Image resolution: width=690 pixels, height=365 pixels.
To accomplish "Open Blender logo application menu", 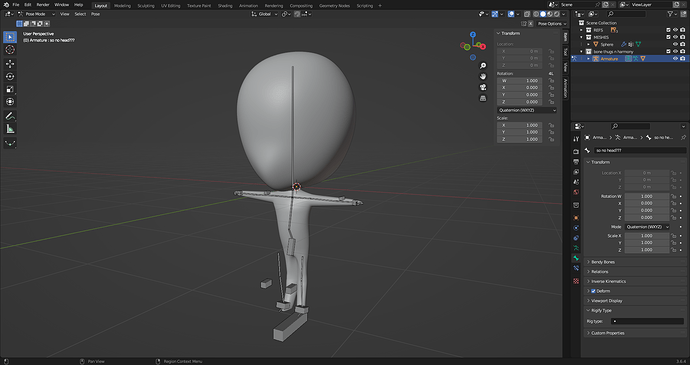I will [6, 5].
